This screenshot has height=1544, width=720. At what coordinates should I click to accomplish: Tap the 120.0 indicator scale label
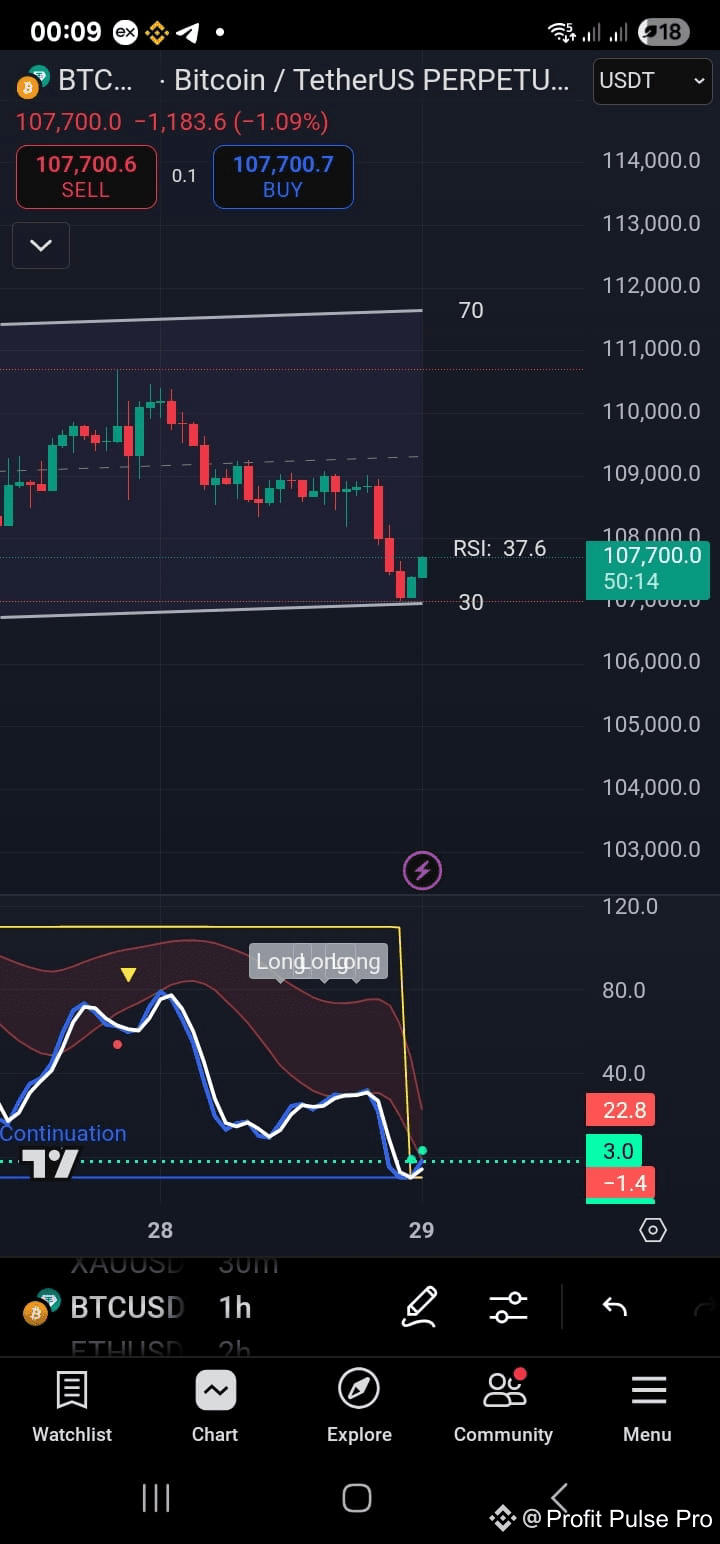coord(630,907)
